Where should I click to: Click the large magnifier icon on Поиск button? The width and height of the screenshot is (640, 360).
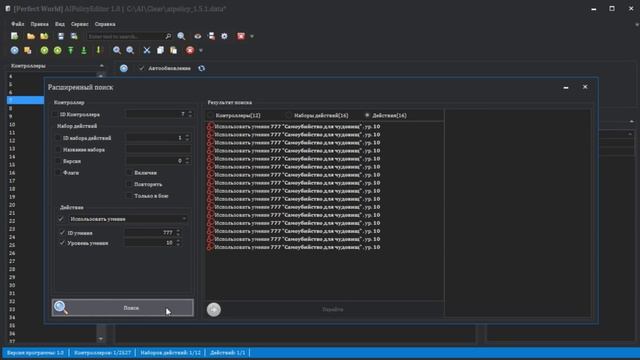tap(61, 307)
